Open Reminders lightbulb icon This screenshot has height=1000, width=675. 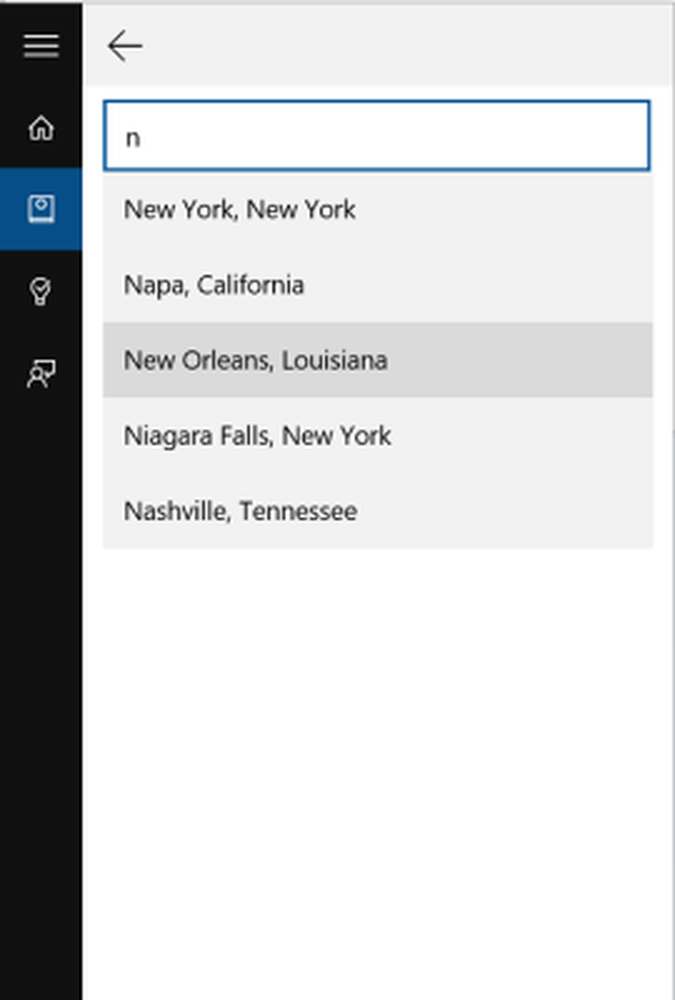coord(41,291)
